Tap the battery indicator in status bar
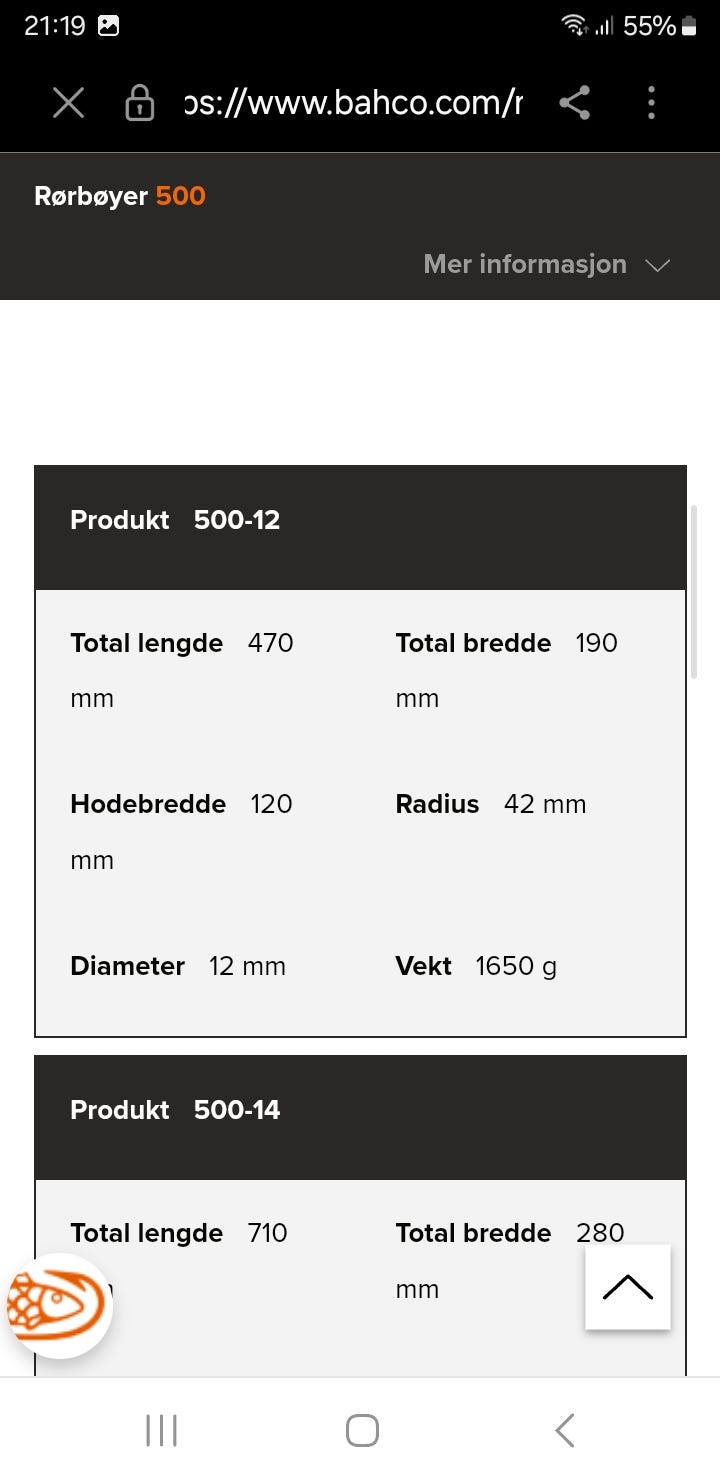This screenshot has height=1480, width=720. pyautogui.click(x=689, y=27)
